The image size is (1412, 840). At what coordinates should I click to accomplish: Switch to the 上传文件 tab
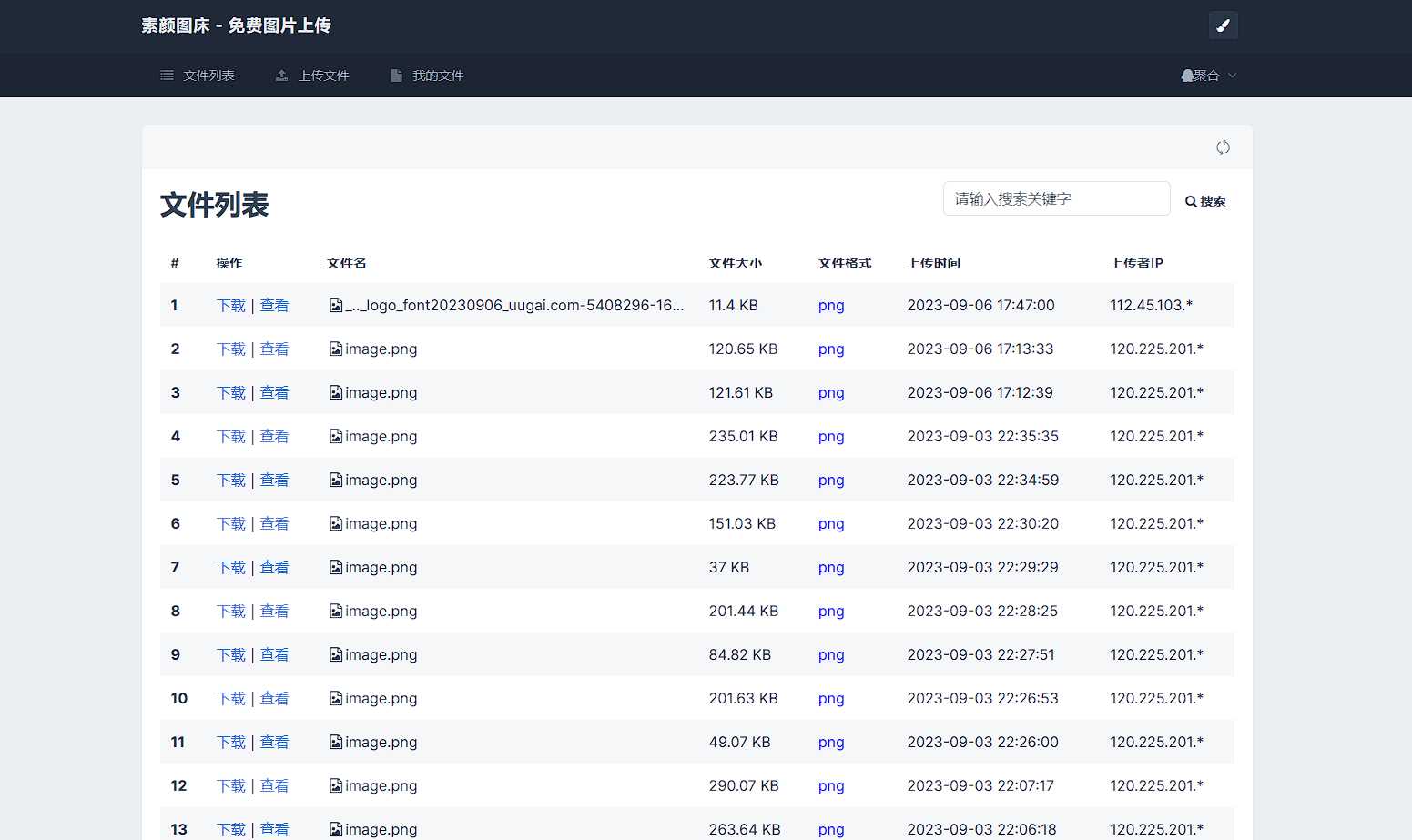(x=323, y=75)
